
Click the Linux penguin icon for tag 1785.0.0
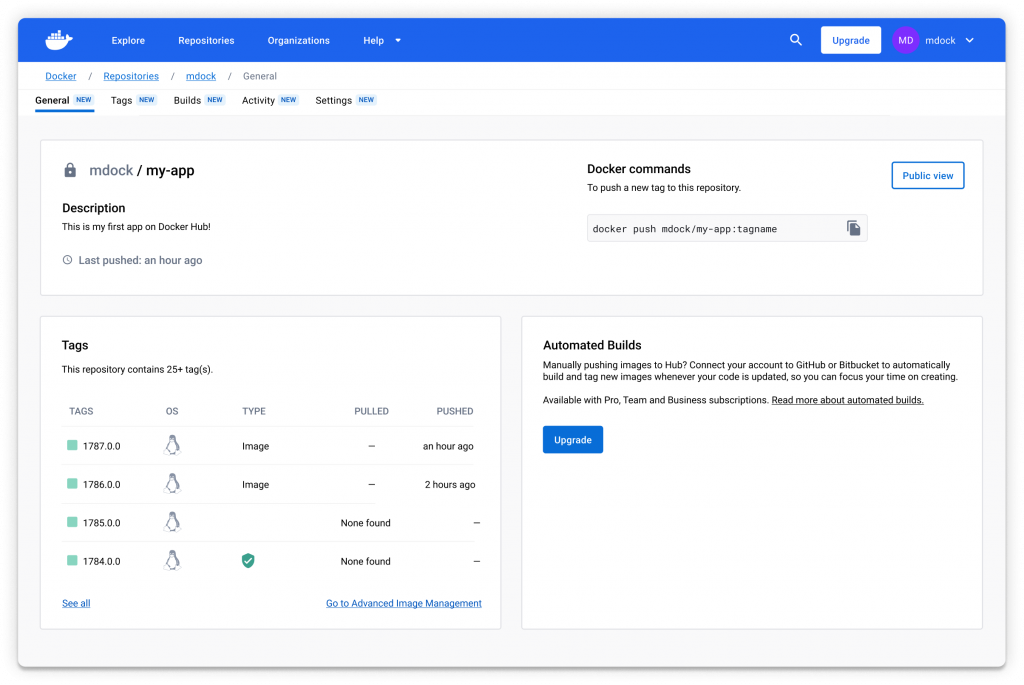pos(172,522)
